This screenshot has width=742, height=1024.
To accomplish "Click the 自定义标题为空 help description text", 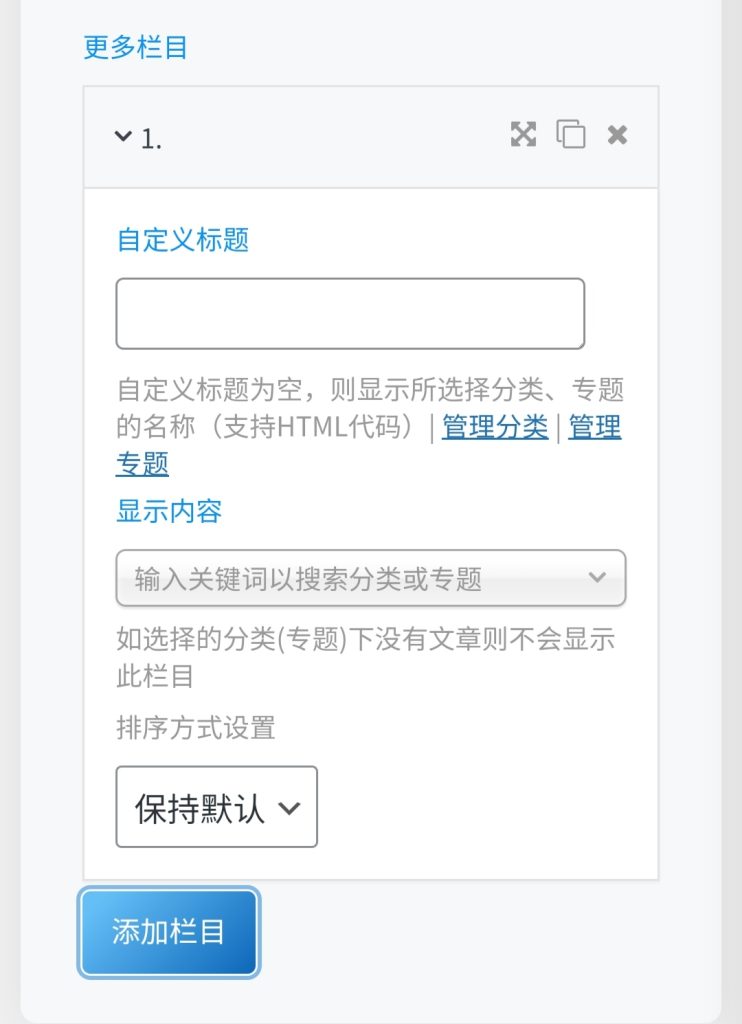I will [x=300, y=390].
